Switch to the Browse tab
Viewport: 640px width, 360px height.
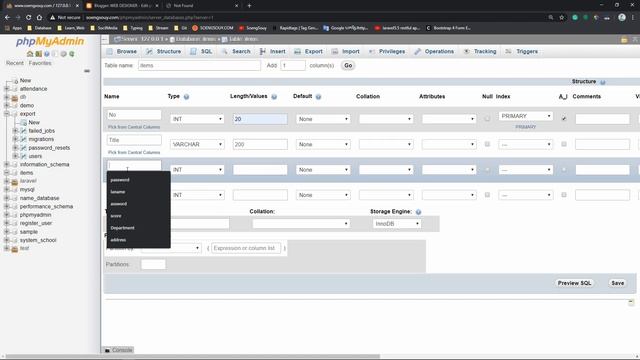(x=122, y=51)
